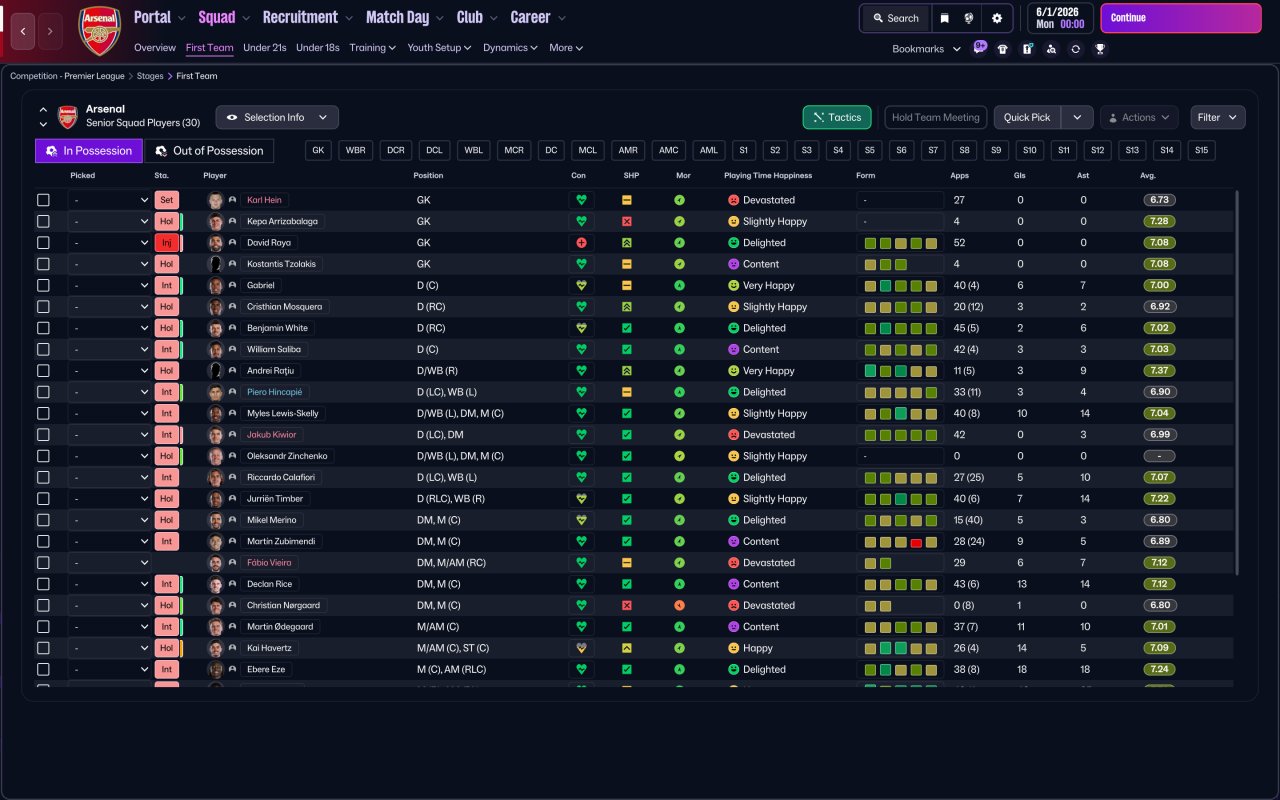
Task: Open Benjamin White's Picked position dropdown
Action: [109, 328]
